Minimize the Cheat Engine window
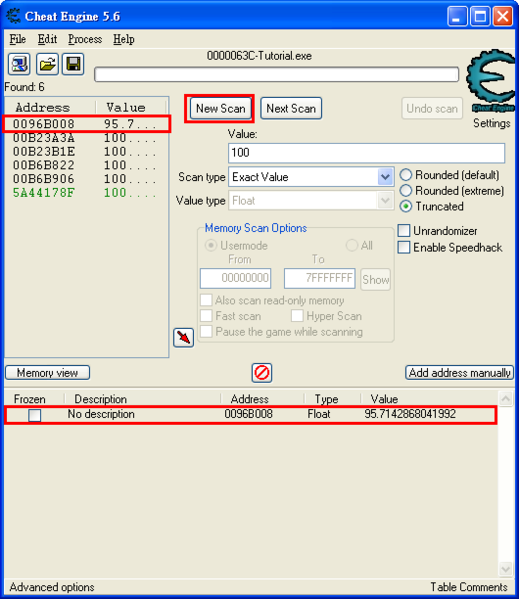This screenshot has height=599, width=519. (x=457, y=16)
